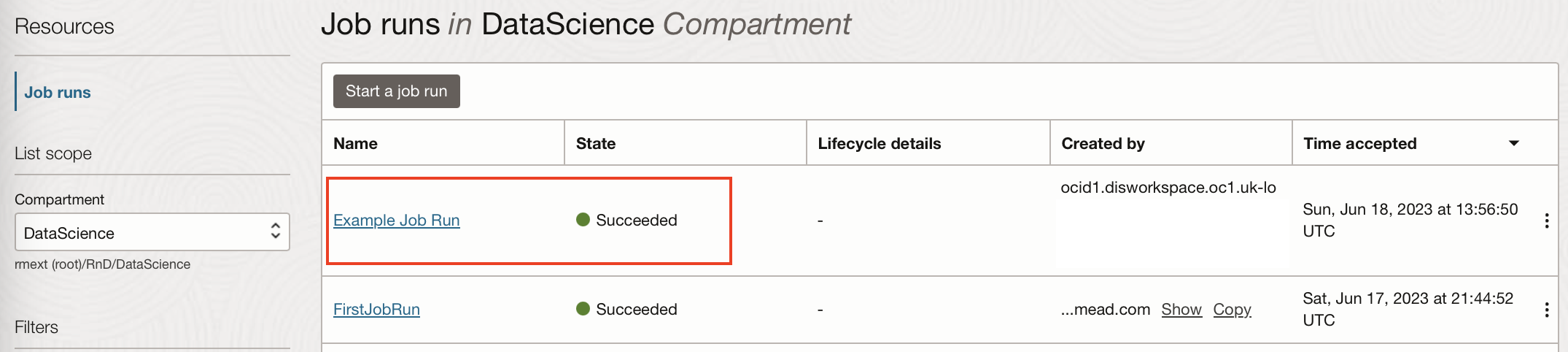Toggle sort arrow in Time accepted column
Screen dimensions: 1568x352
click(x=1514, y=143)
